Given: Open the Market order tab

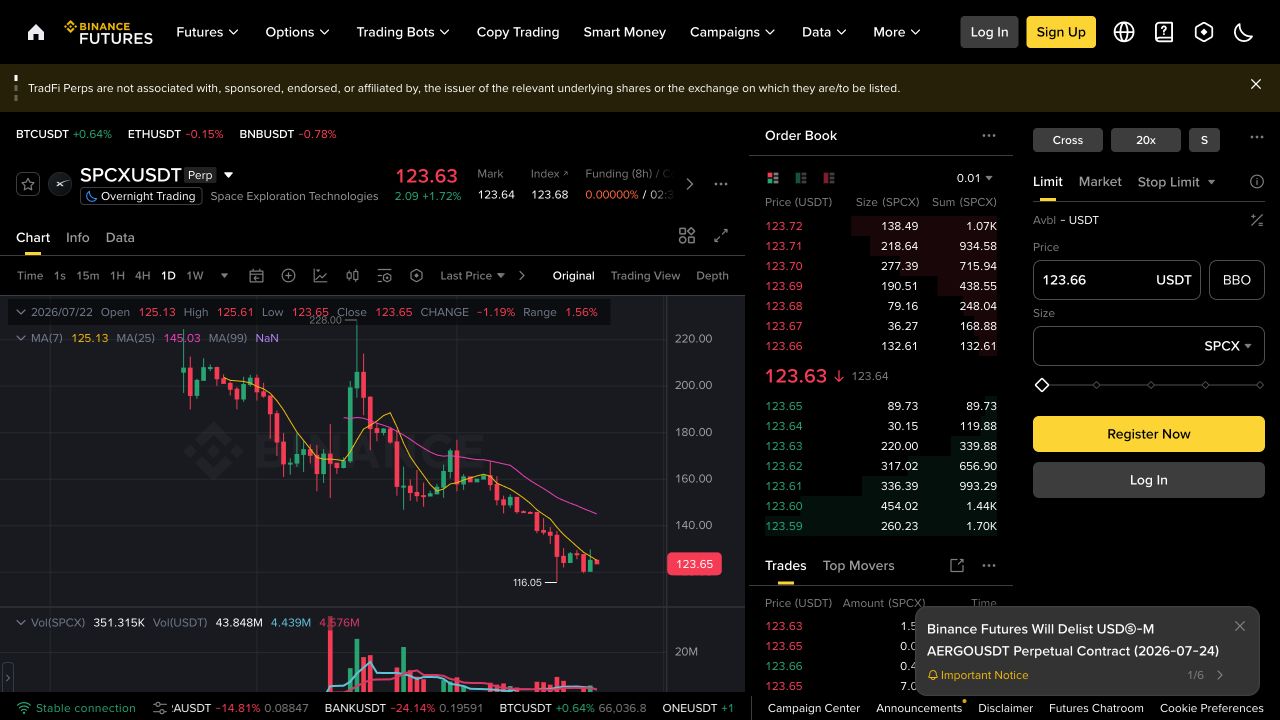Looking at the screenshot, I should click(x=1100, y=182).
